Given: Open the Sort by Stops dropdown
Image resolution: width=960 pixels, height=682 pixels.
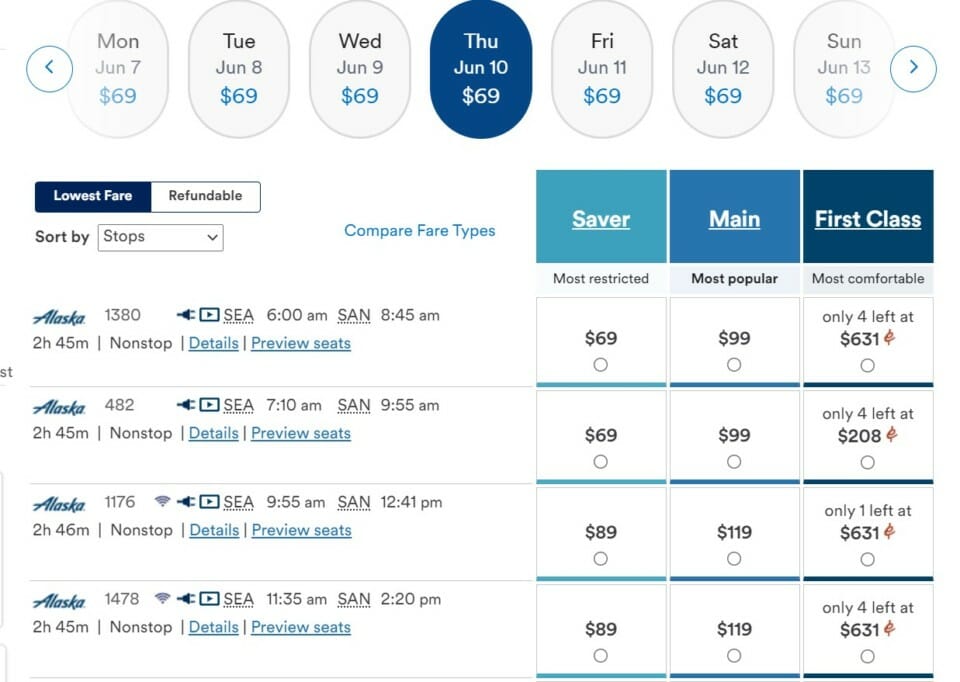Looking at the screenshot, I should pyautogui.click(x=160, y=237).
